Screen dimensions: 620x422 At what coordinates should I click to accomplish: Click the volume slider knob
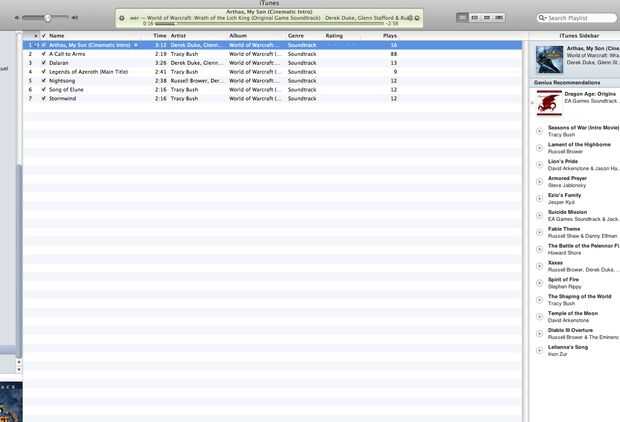click(x=47, y=18)
